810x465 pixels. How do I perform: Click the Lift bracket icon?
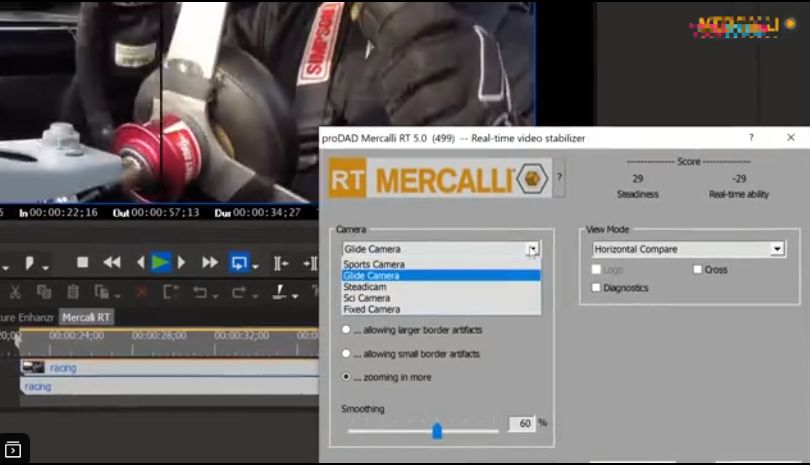coord(170,292)
